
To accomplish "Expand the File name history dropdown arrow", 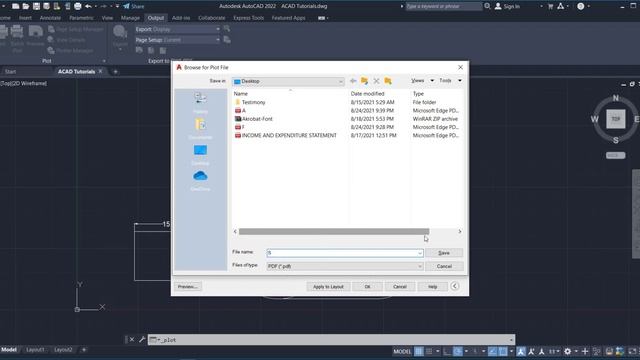I will (420, 253).
